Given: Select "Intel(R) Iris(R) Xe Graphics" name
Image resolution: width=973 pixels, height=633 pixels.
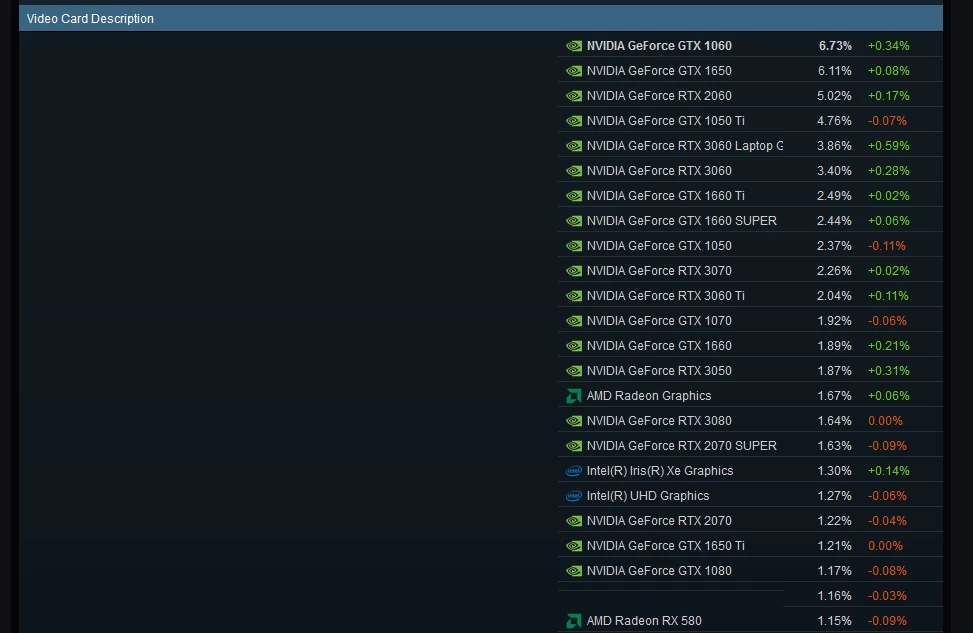Looking at the screenshot, I should coord(660,471).
